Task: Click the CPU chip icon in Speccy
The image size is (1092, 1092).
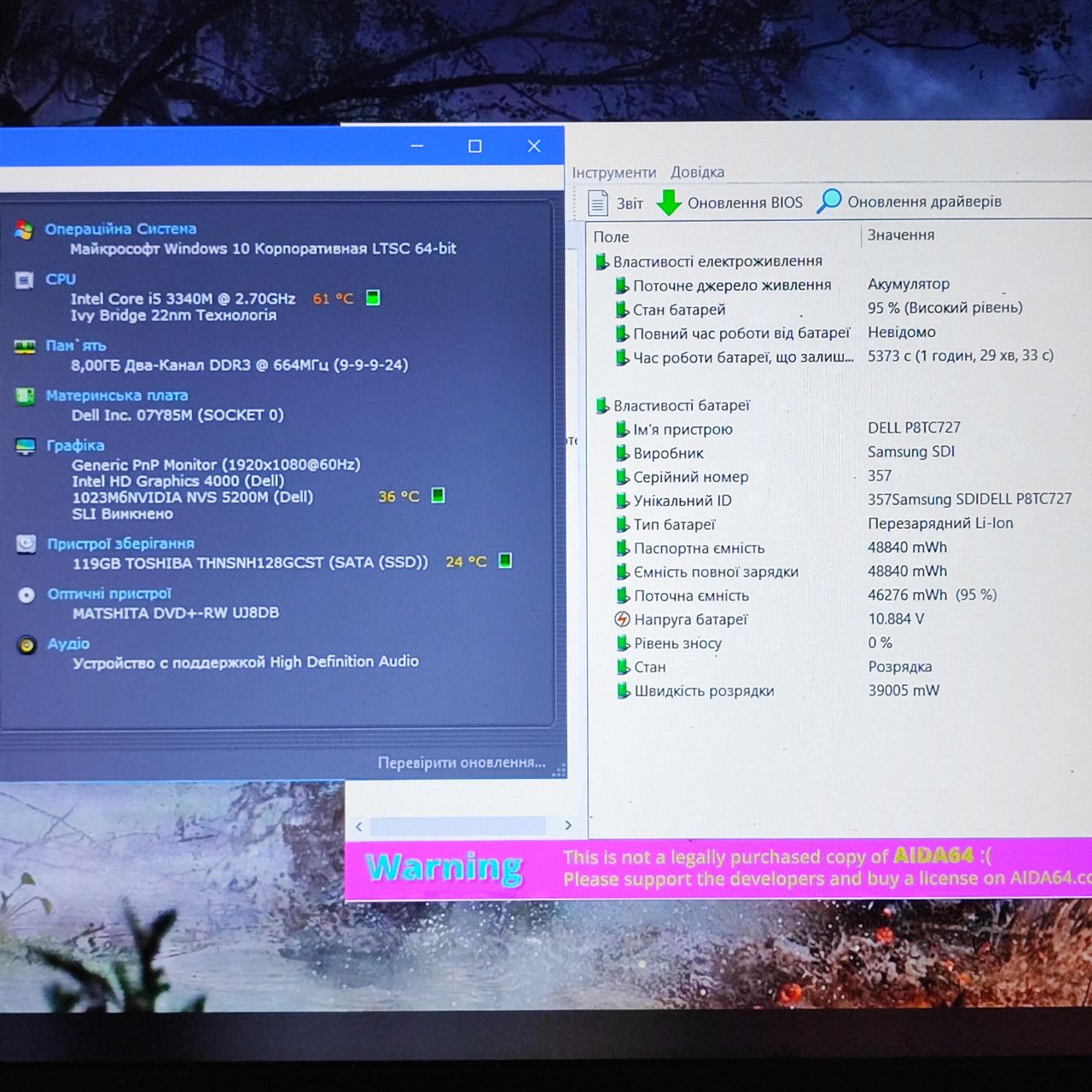Action: (25, 280)
